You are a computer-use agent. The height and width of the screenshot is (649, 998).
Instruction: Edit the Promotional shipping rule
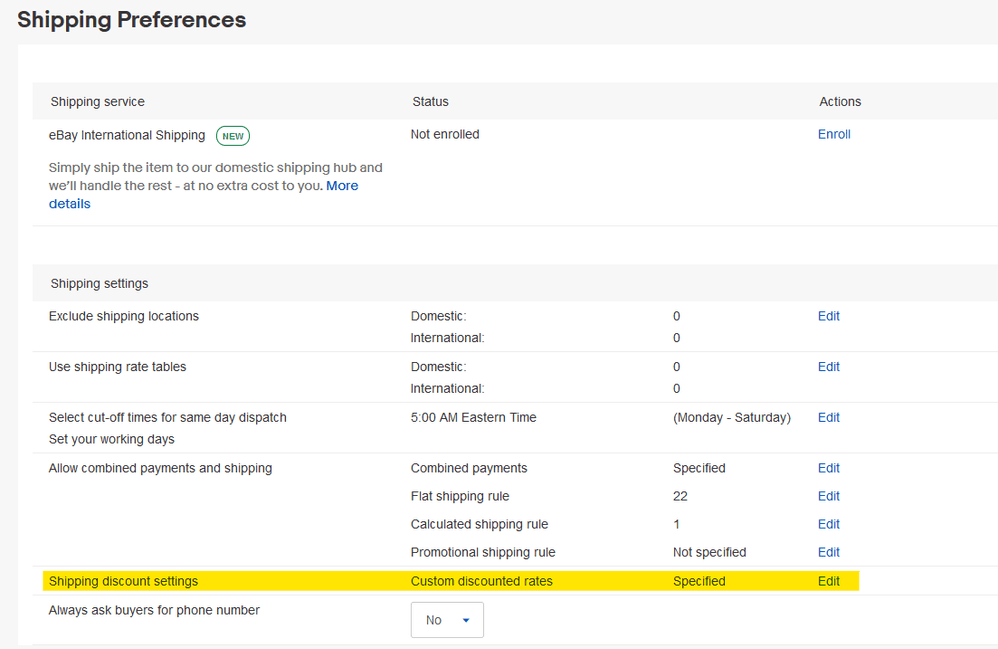pos(829,552)
